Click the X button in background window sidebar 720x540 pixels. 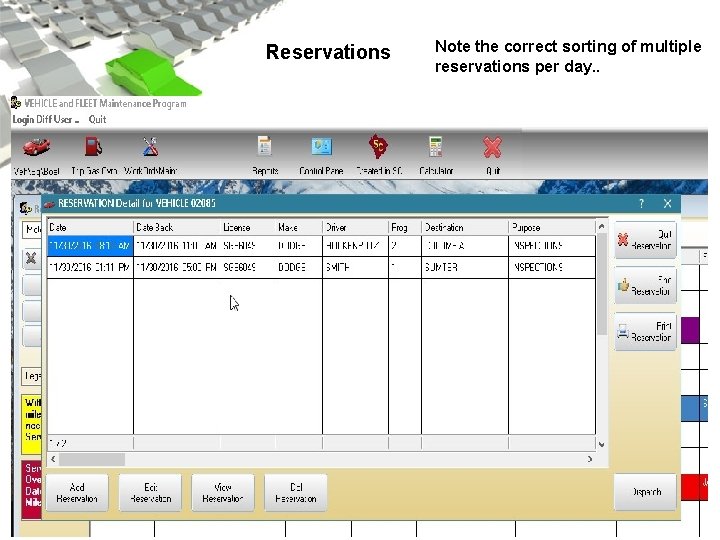point(31,258)
